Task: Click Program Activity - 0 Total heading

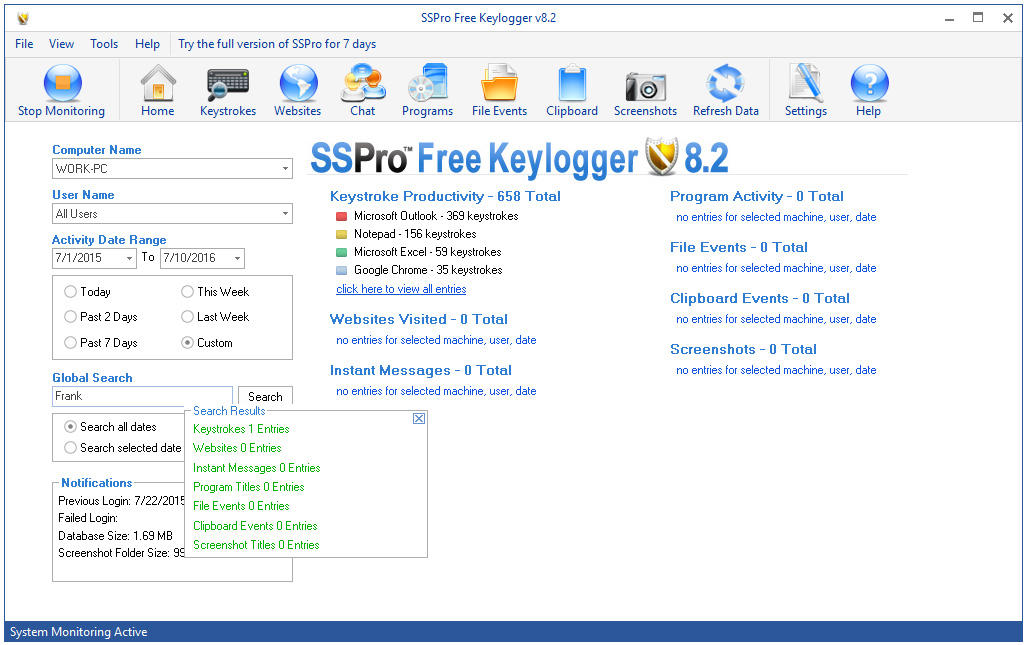Action: point(757,196)
